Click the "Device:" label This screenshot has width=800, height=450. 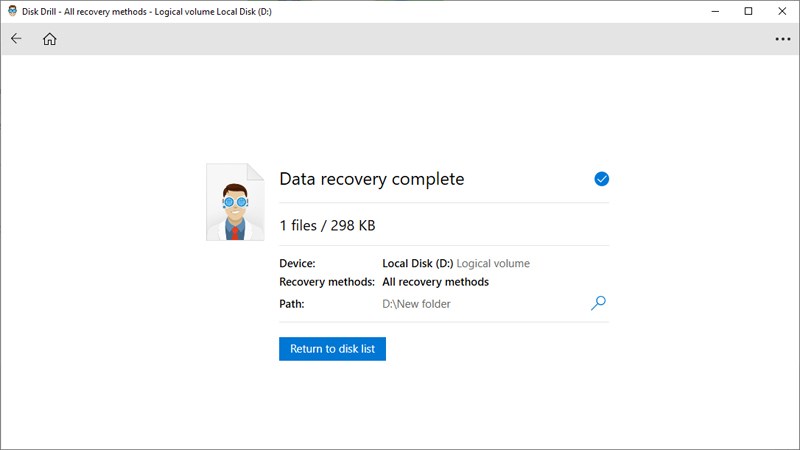coord(297,264)
